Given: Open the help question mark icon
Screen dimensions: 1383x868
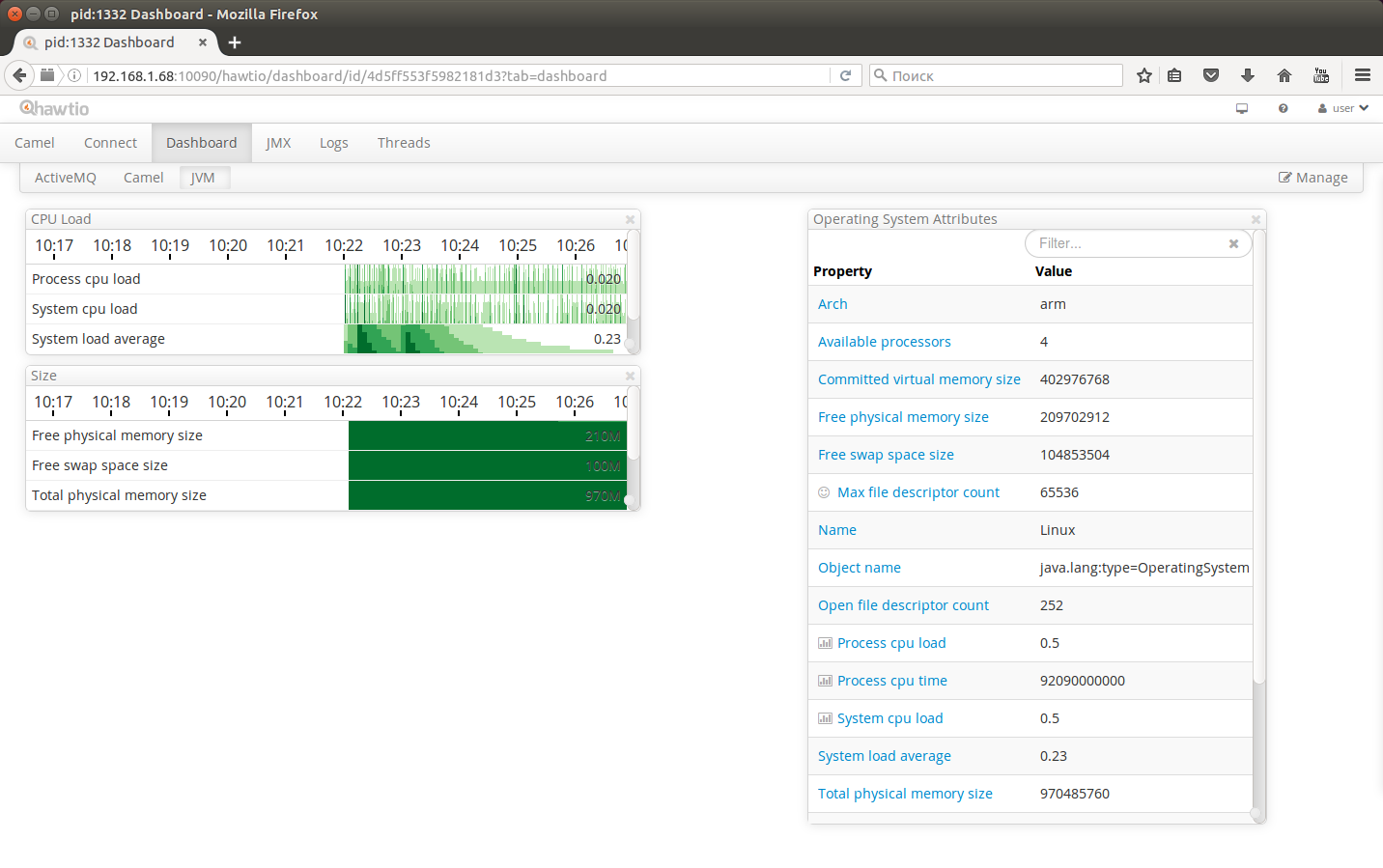Looking at the screenshot, I should (1283, 108).
